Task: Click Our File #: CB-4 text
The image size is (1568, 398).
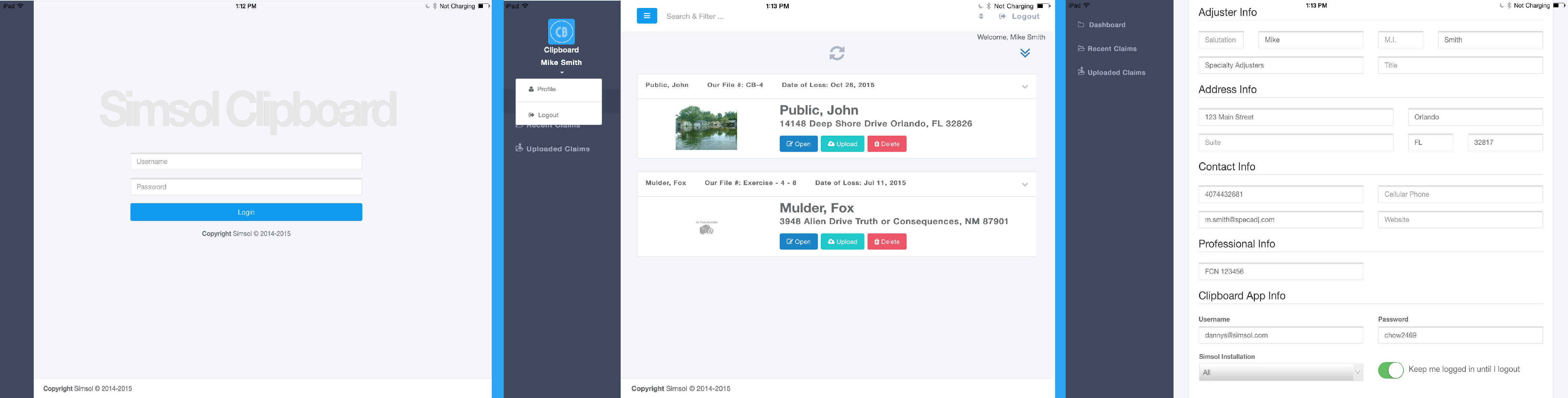Action: tap(735, 85)
